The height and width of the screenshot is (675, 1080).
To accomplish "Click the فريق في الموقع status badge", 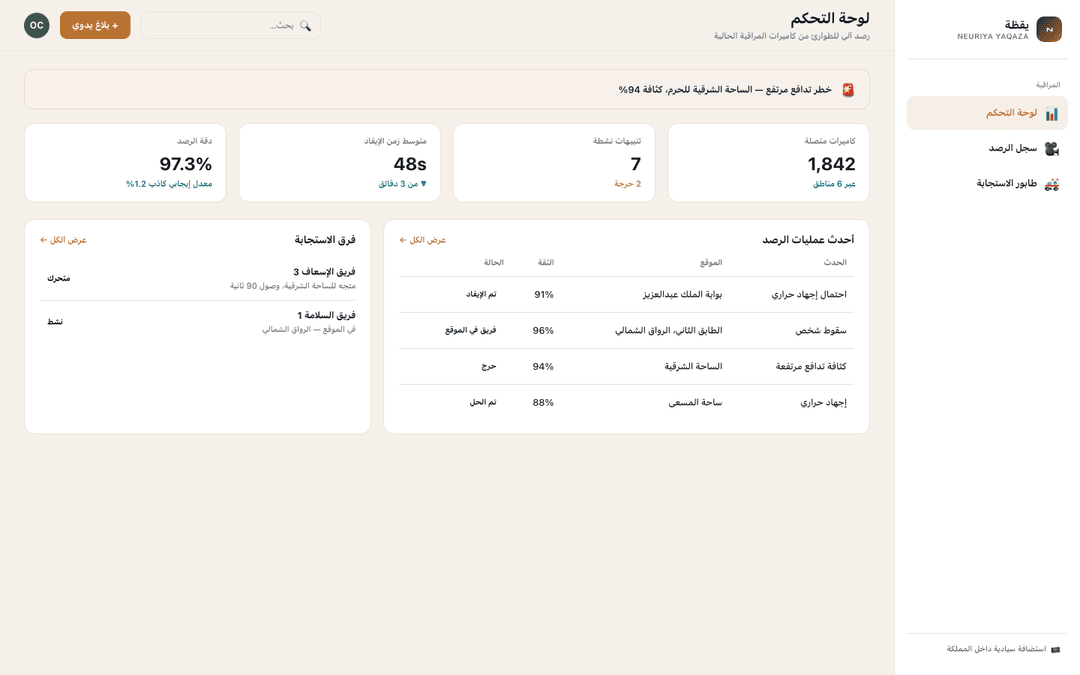I will pyautogui.click(x=470, y=331).
